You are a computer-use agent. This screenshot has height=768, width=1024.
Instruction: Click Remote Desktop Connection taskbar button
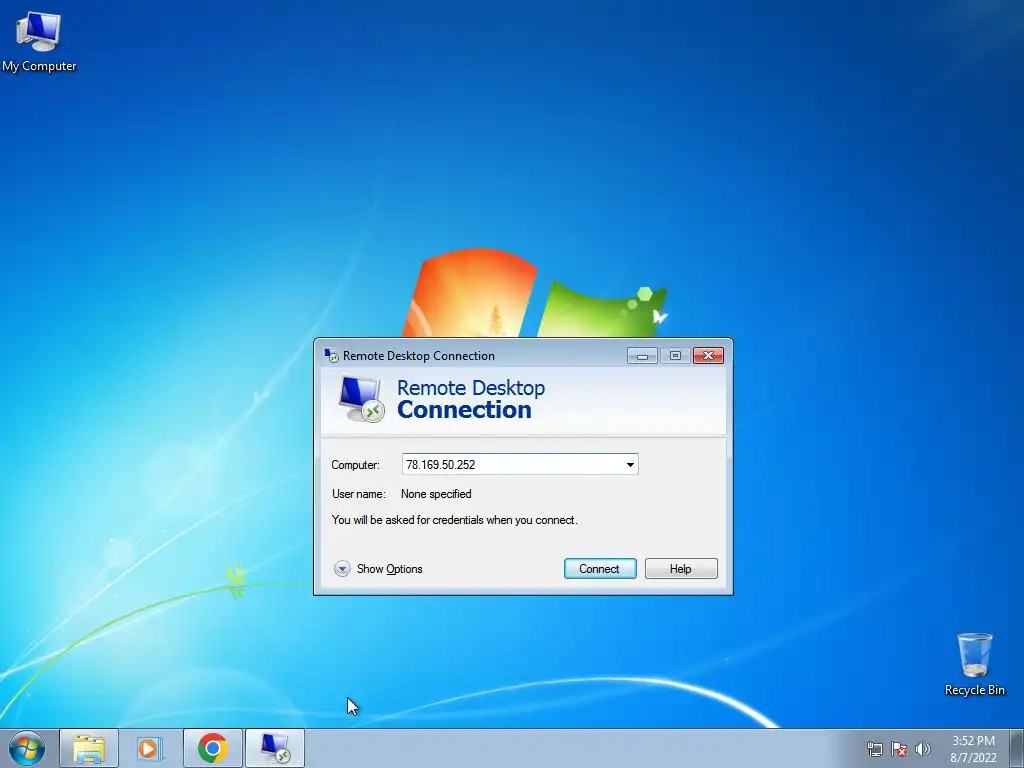click(275, 748)
